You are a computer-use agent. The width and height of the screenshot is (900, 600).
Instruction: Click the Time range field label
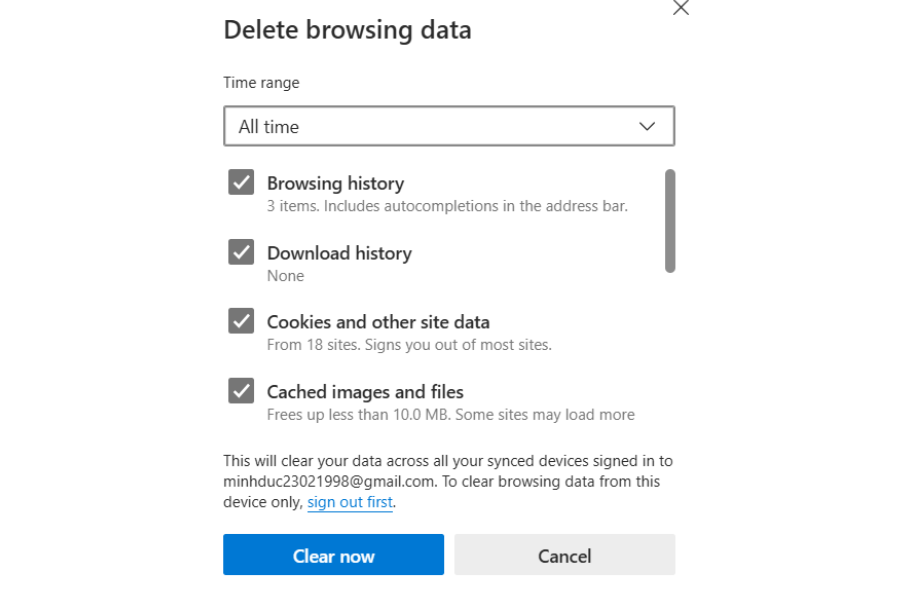(261, 82)
